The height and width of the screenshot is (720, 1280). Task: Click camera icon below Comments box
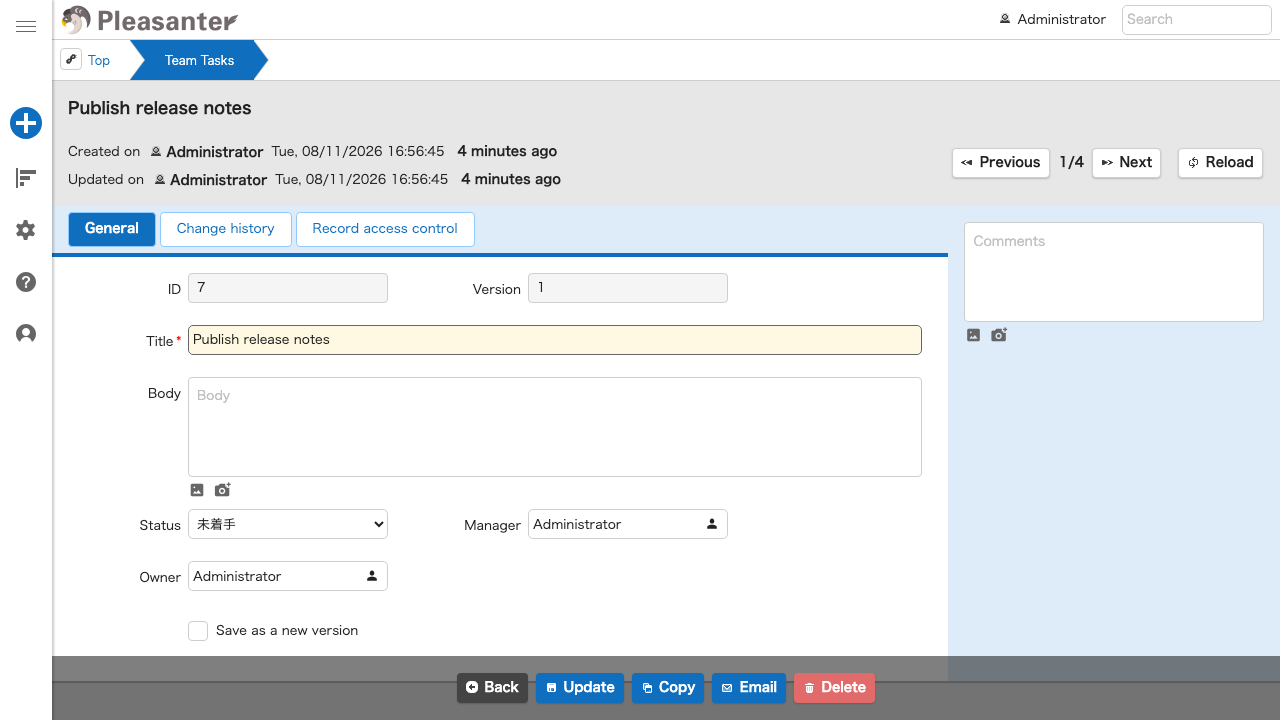pos(998,335)
